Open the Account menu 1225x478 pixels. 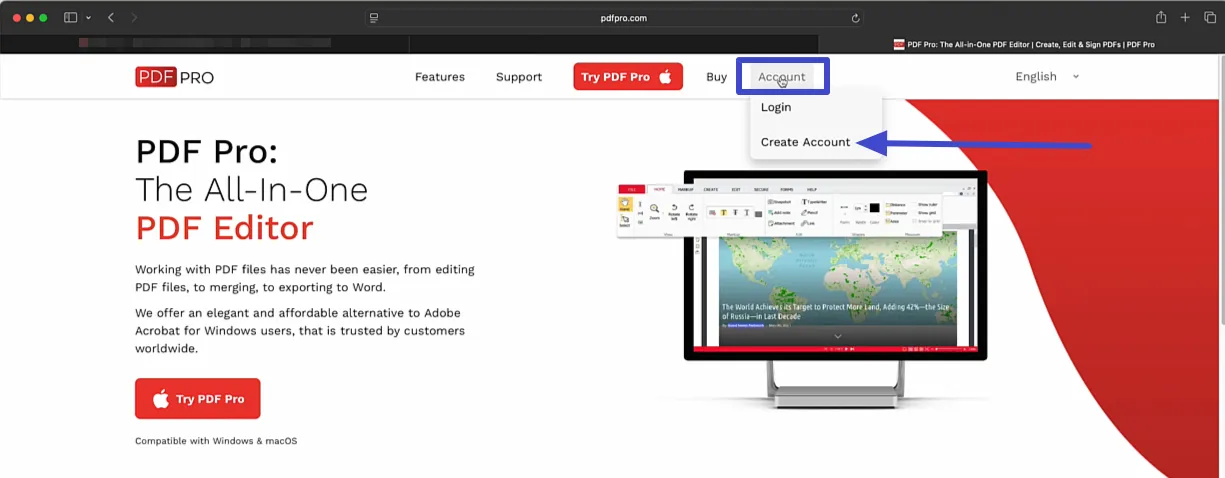point(782,77)
